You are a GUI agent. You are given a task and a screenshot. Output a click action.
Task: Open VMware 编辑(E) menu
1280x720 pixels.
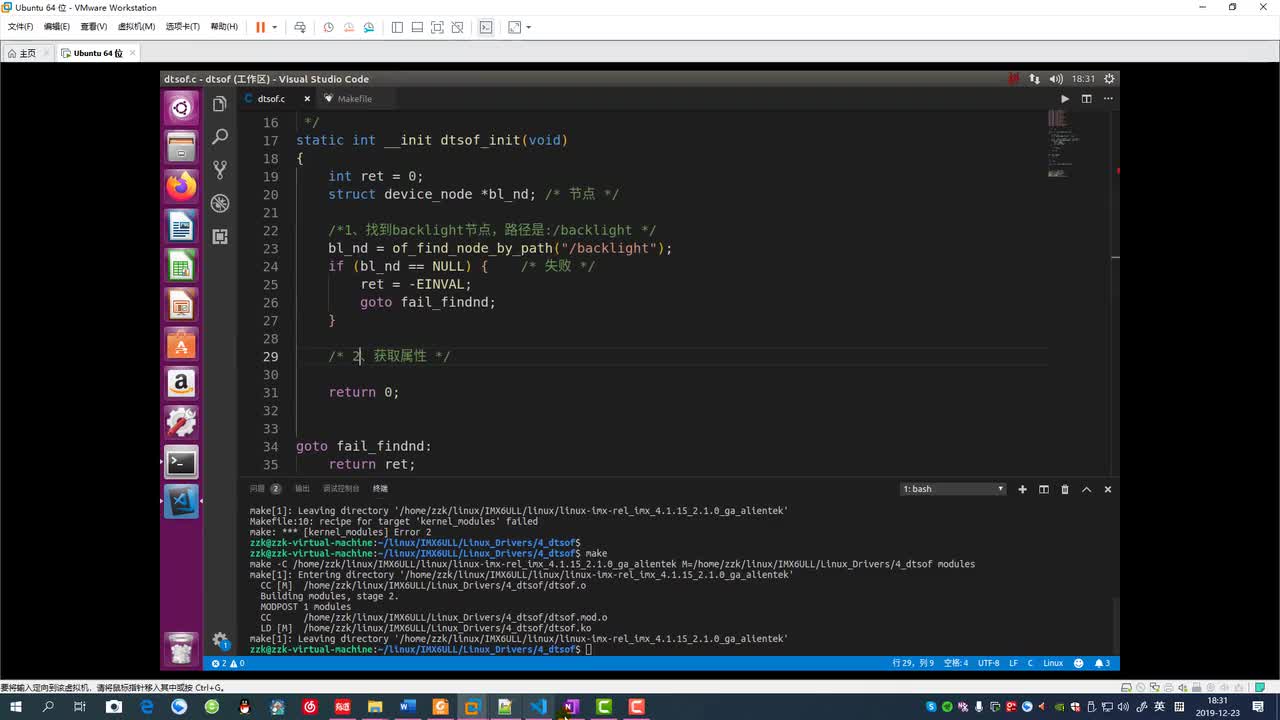coord(56,27)
